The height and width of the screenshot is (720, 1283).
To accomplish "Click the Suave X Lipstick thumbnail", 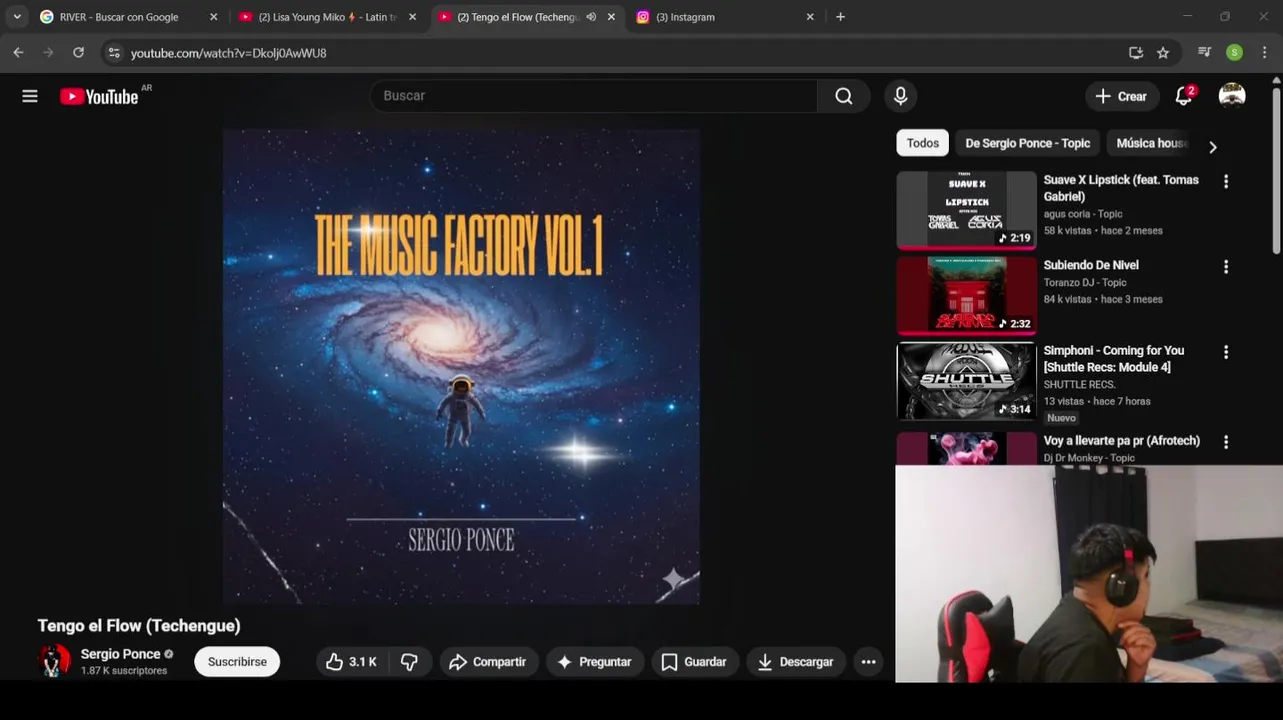I will coord(966,210).
